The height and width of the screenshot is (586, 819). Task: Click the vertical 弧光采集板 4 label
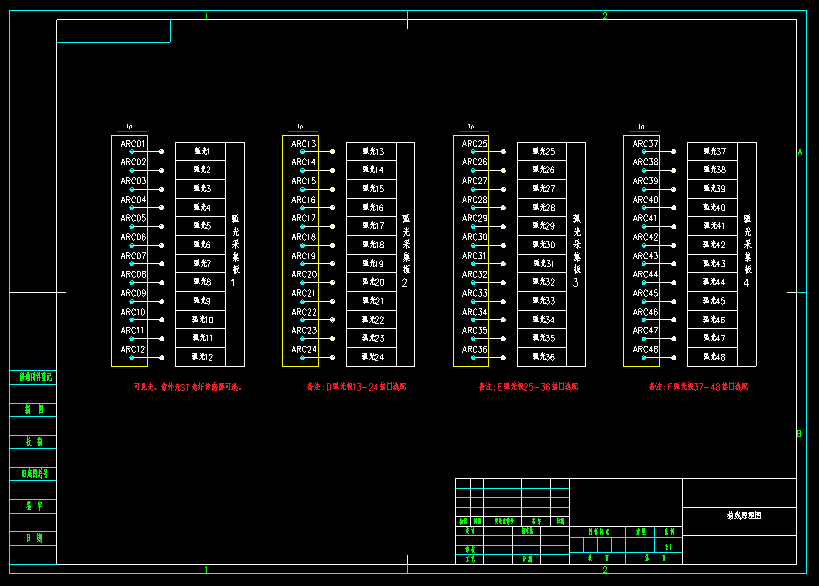(746, 250)
